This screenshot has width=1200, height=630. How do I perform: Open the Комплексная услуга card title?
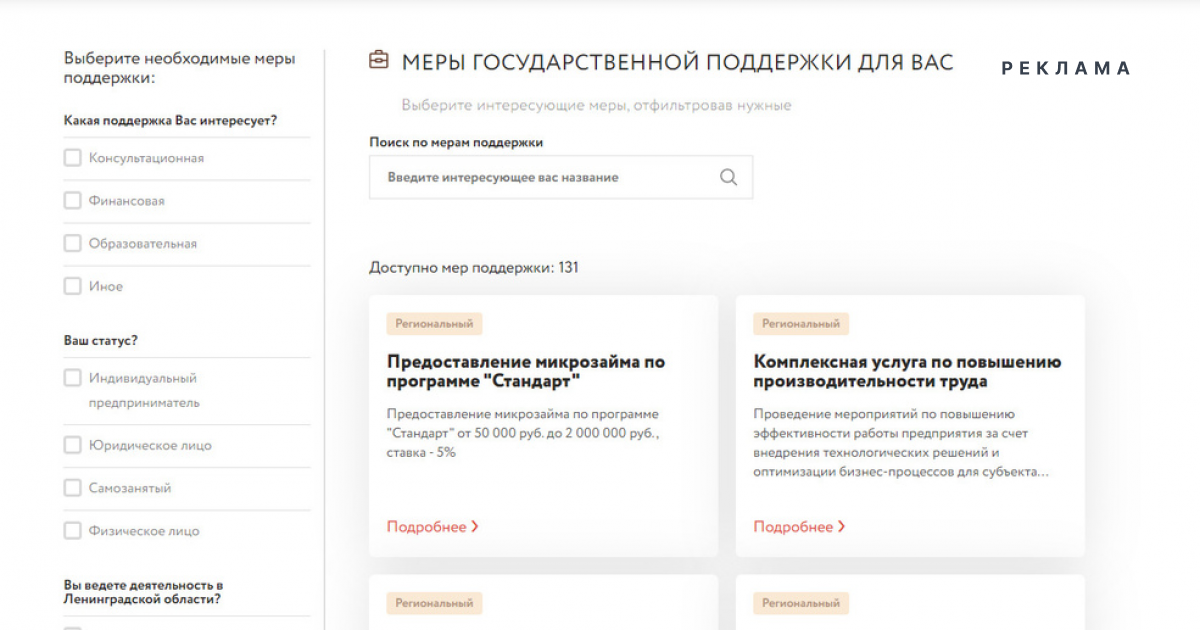click(x=907, y=371)
